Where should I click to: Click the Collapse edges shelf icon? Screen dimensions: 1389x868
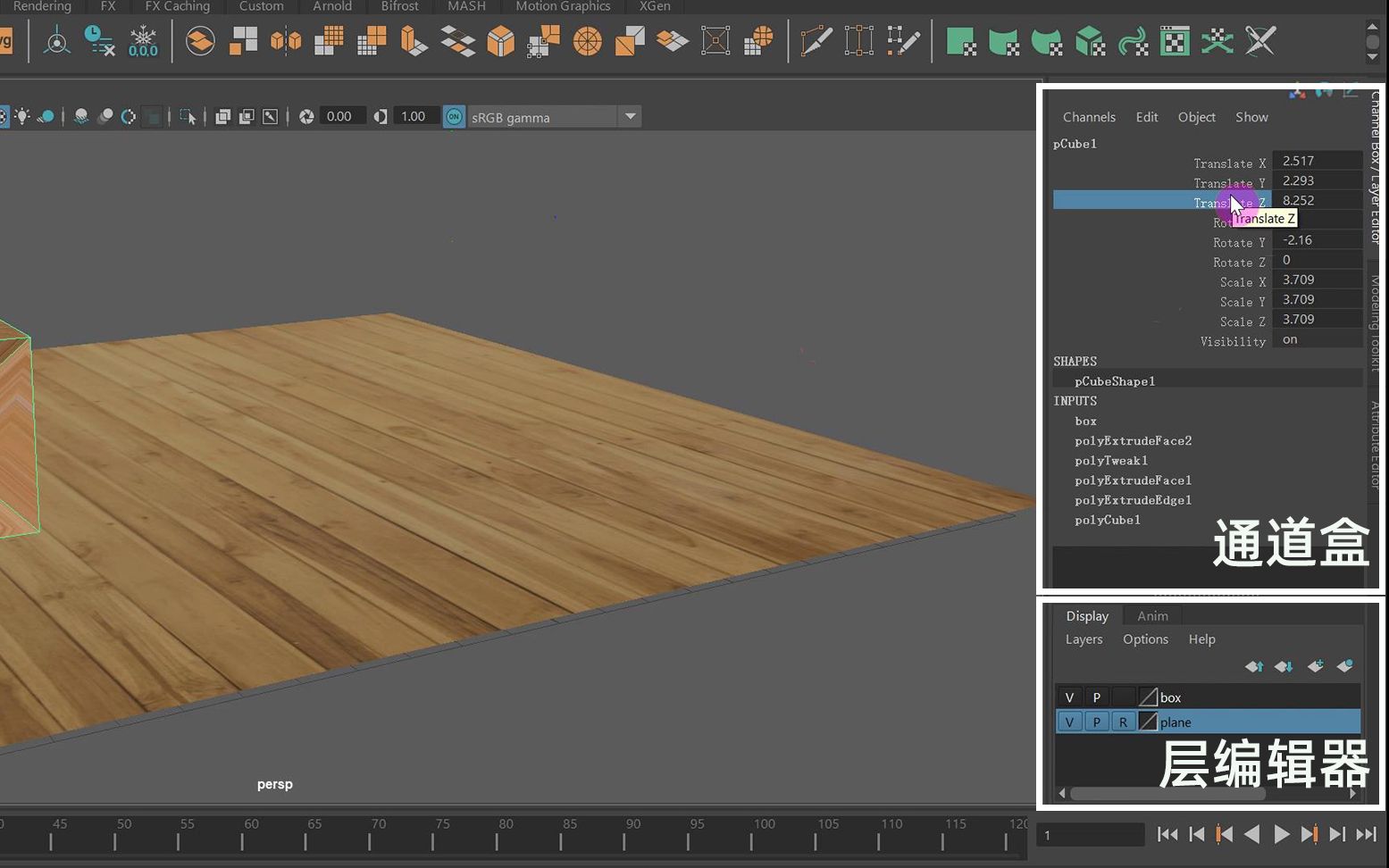click(630, 41)
